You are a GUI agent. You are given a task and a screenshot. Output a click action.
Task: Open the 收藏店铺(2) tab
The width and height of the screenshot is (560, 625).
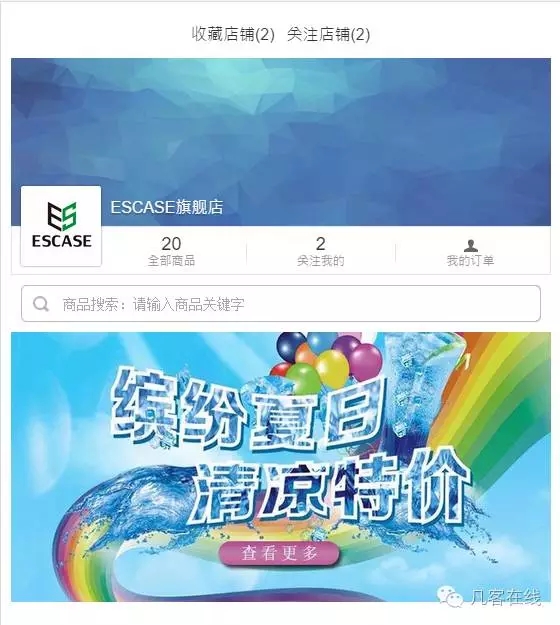[x=233, y=34]
